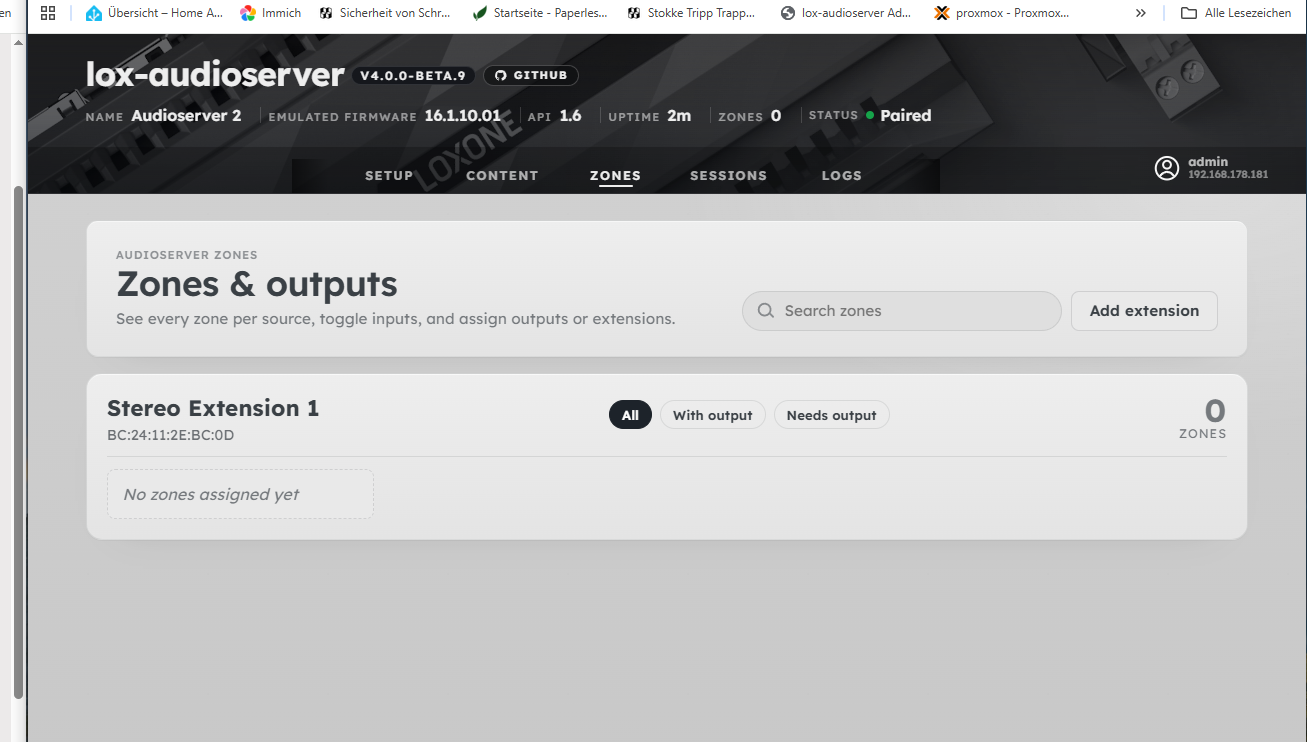Click the 'Stereo Extension 1' heading
The image size is (1307, 742).
pos(213,408)
